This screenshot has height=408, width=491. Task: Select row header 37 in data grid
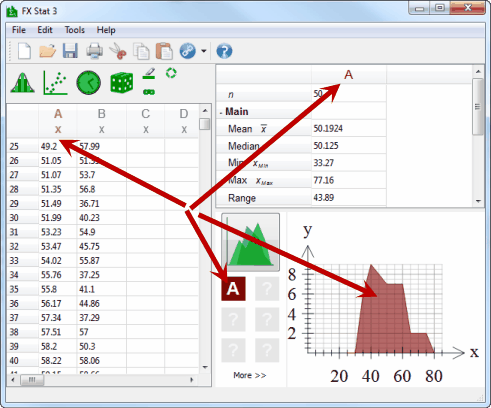point(22,318)
